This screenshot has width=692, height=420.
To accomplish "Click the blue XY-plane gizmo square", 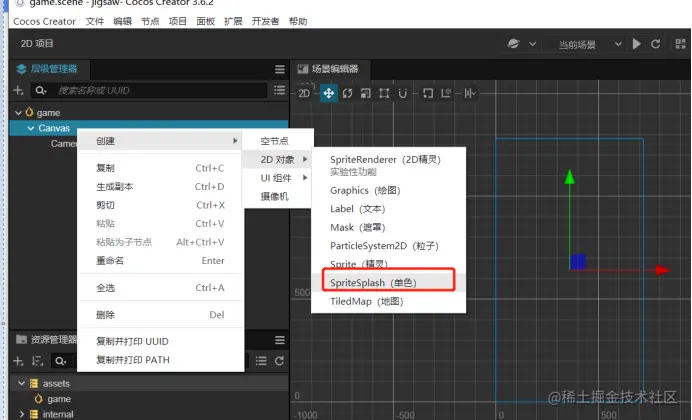I will tap(578, 262).
